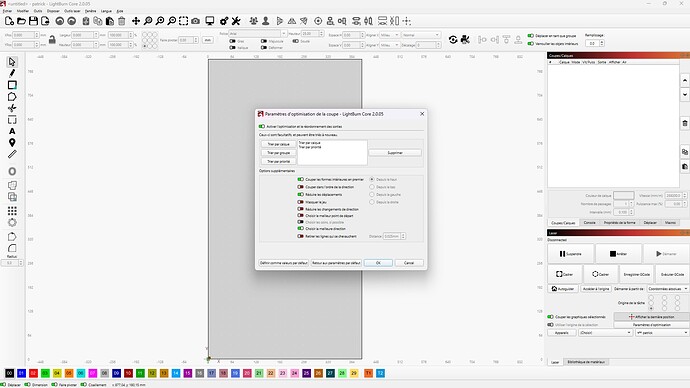Open the (Choisir) port dropdown

pyautogui.click(x=606, y=333)
